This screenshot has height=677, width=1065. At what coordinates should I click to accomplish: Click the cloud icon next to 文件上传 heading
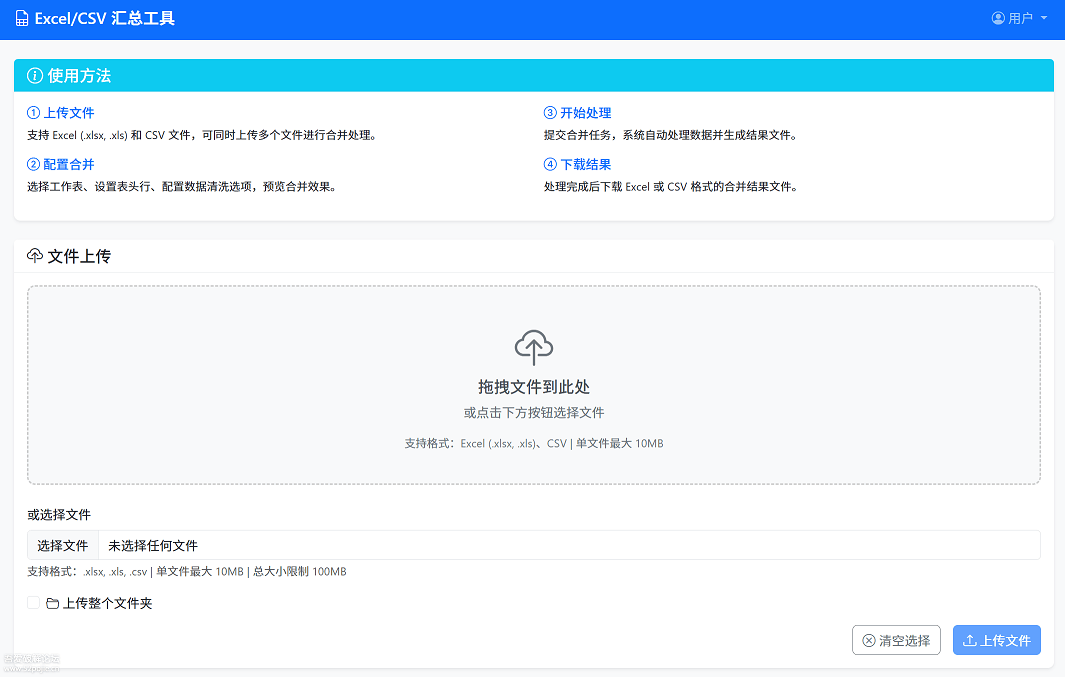pos(35,256)
